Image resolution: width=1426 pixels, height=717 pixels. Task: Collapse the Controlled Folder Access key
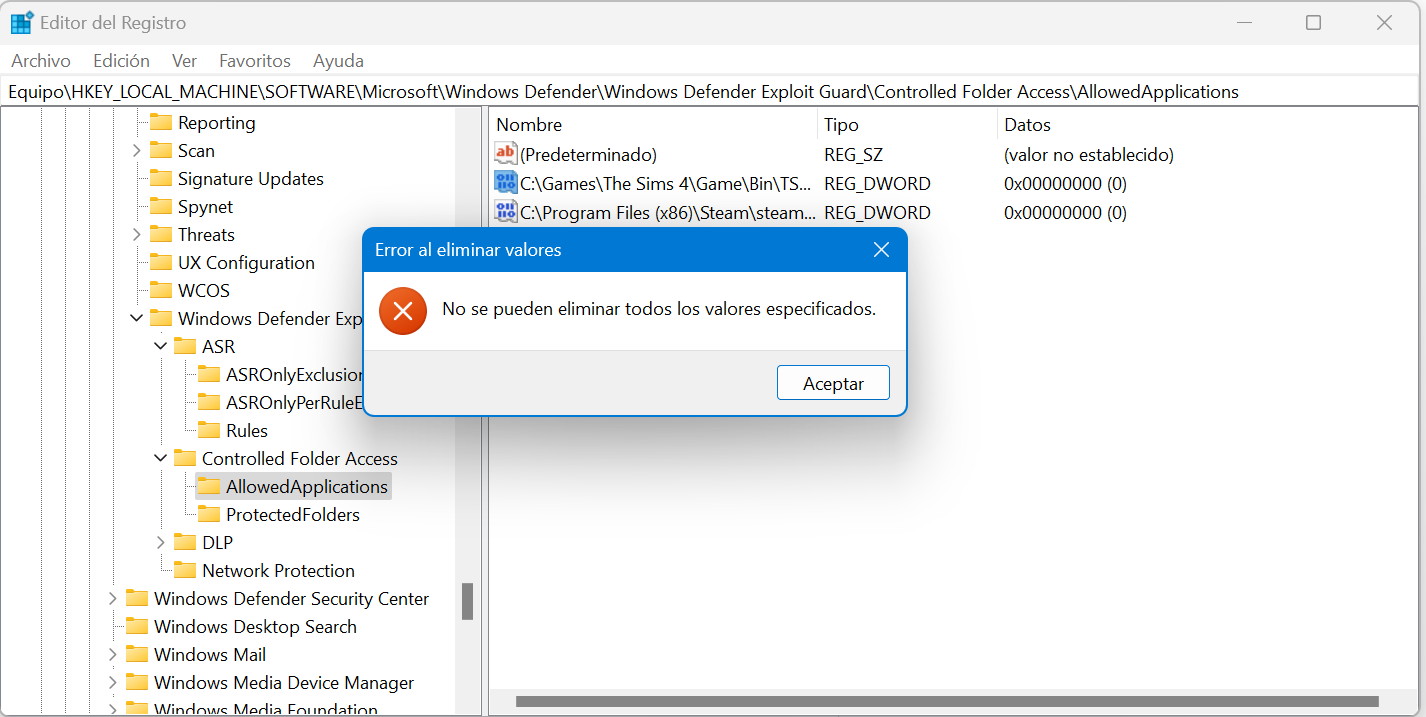pyautogui.click(x=161, y=459)
